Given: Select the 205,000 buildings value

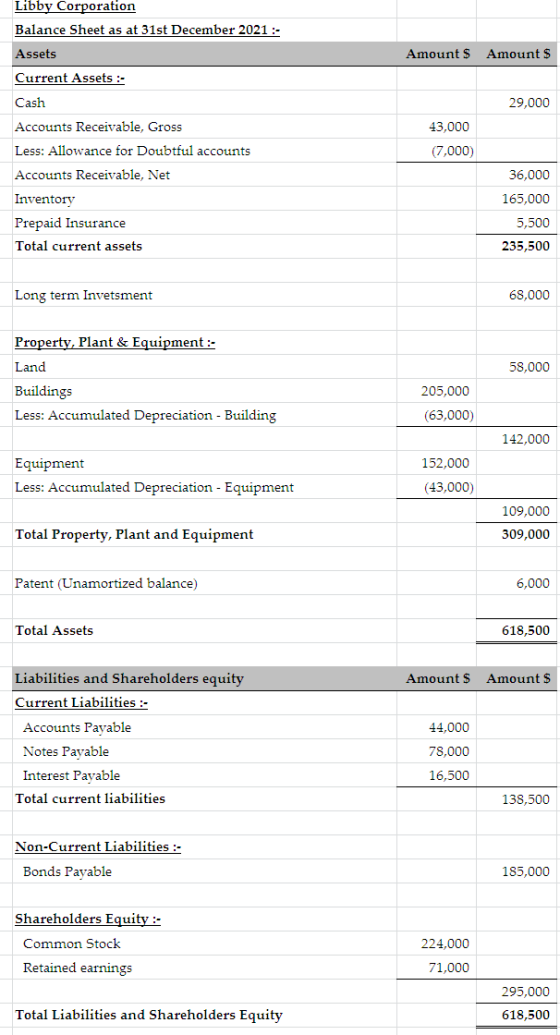Looking at the screenshot, I should point(446,391).
